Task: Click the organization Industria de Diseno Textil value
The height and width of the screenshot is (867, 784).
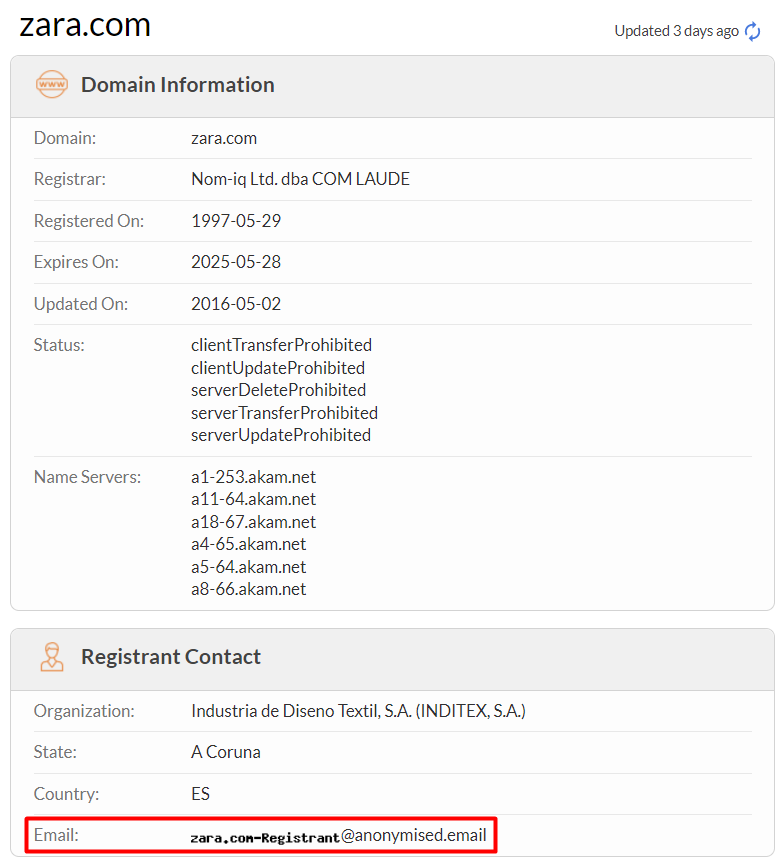Action: click(x=358, y=711)
